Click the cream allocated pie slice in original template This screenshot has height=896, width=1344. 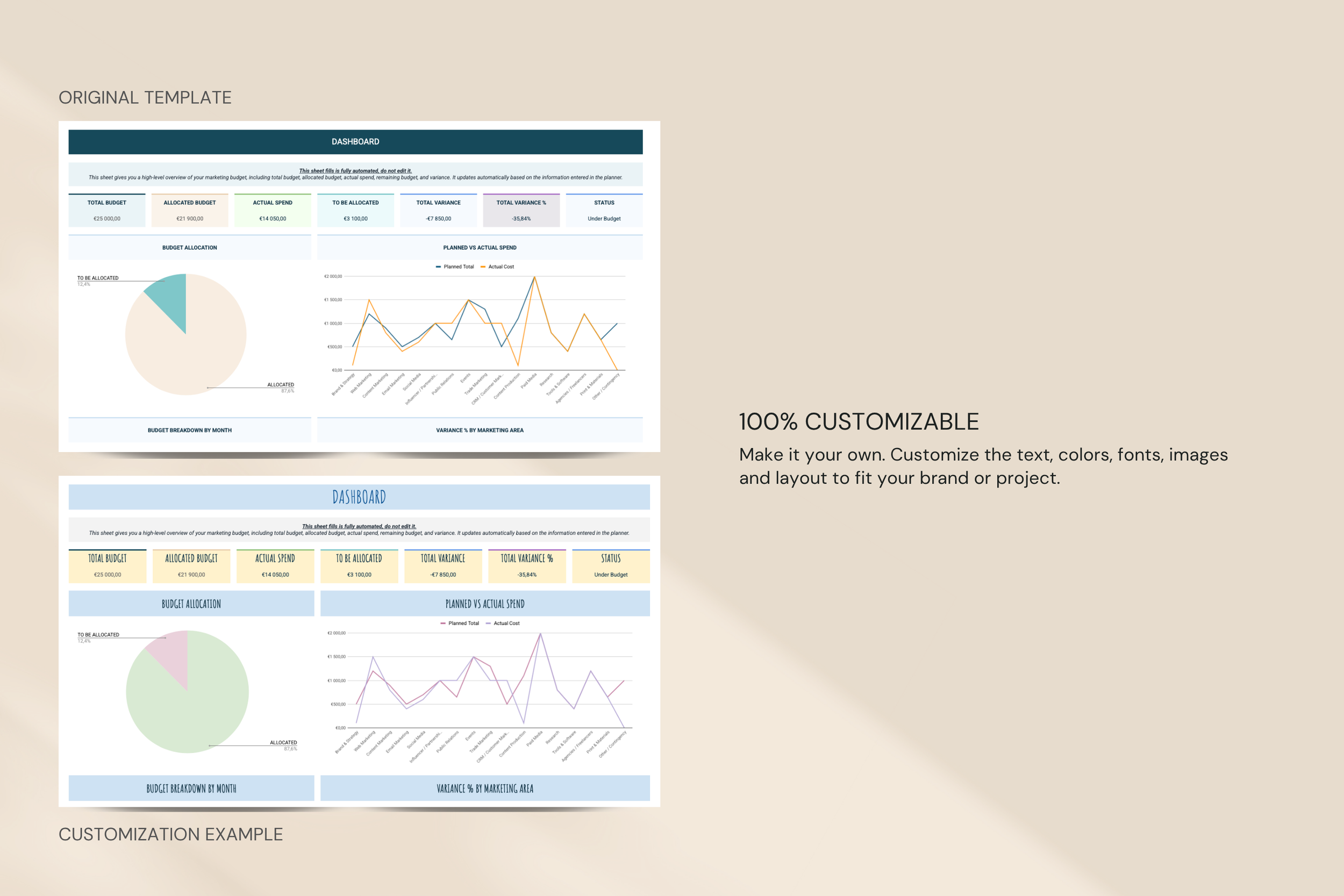tap(194, 349)
